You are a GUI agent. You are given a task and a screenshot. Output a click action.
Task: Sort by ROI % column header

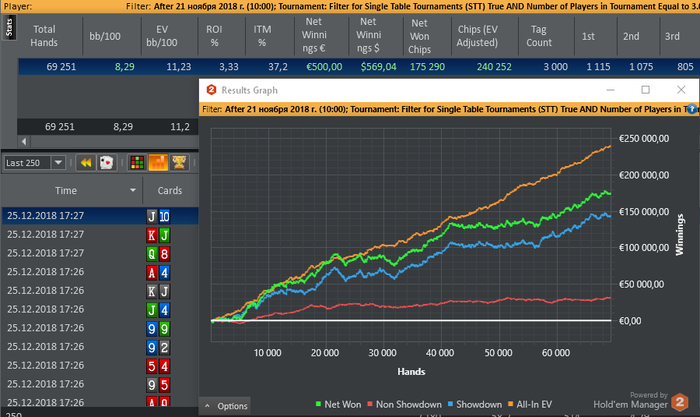pos(214,36)
